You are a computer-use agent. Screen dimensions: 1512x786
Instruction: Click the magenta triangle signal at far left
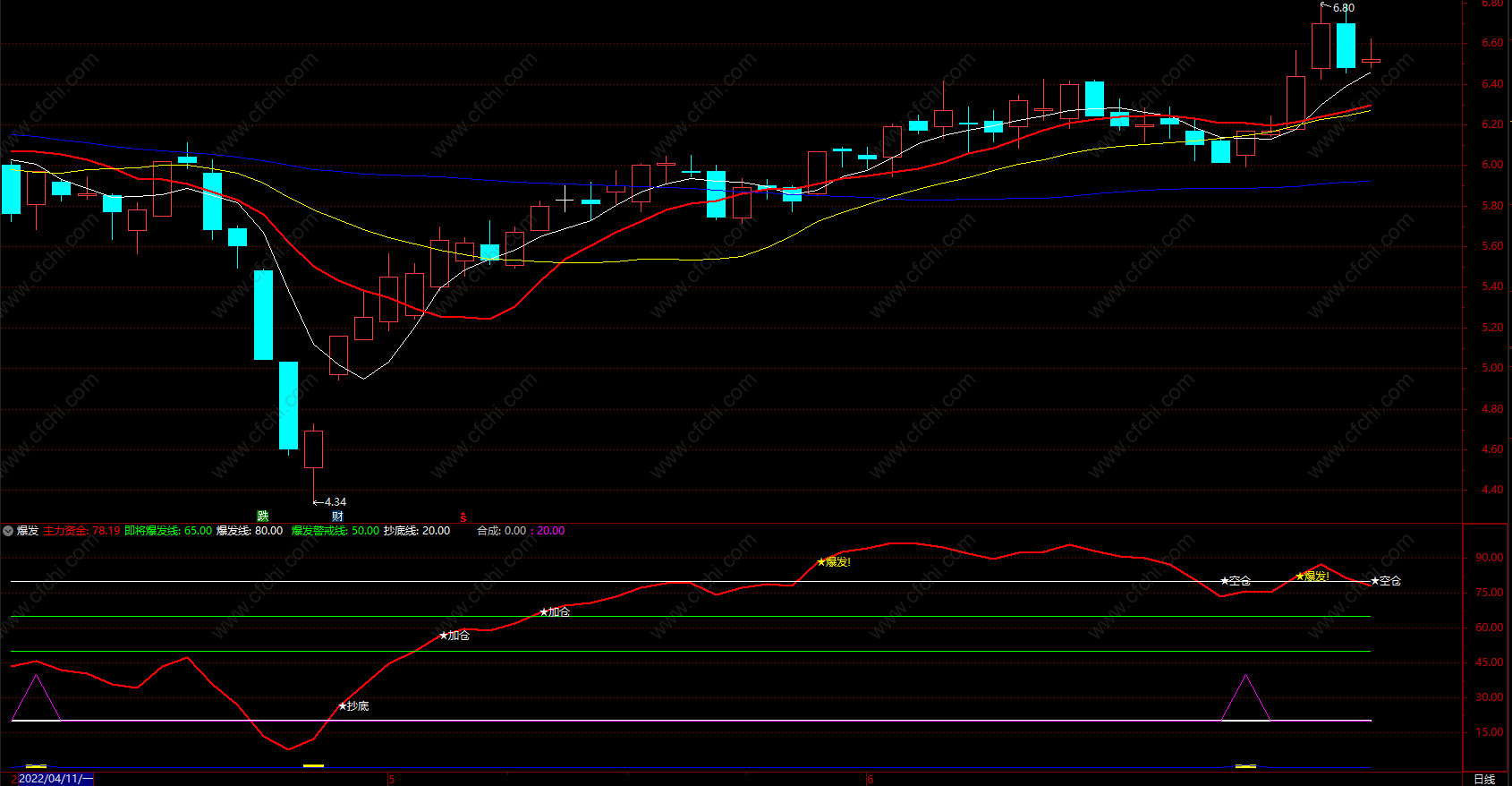coord(36,698)
